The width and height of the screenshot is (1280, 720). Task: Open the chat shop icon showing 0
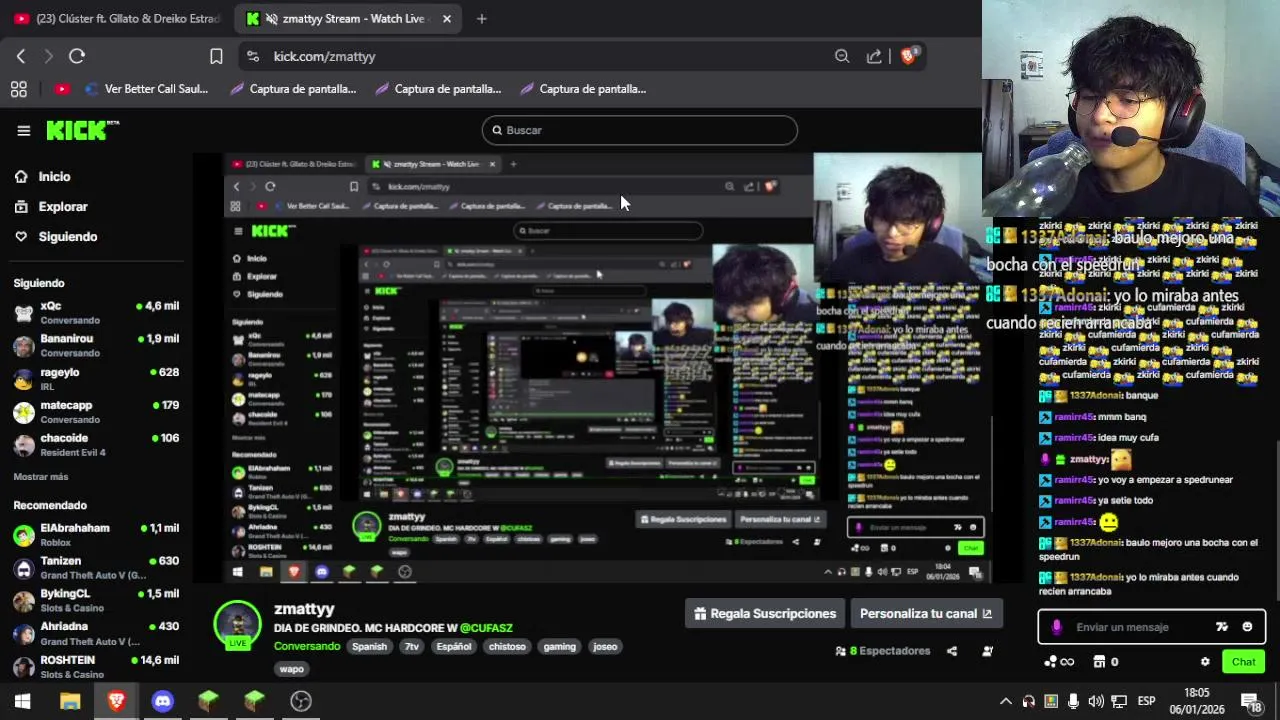[x=1106, y=661]
